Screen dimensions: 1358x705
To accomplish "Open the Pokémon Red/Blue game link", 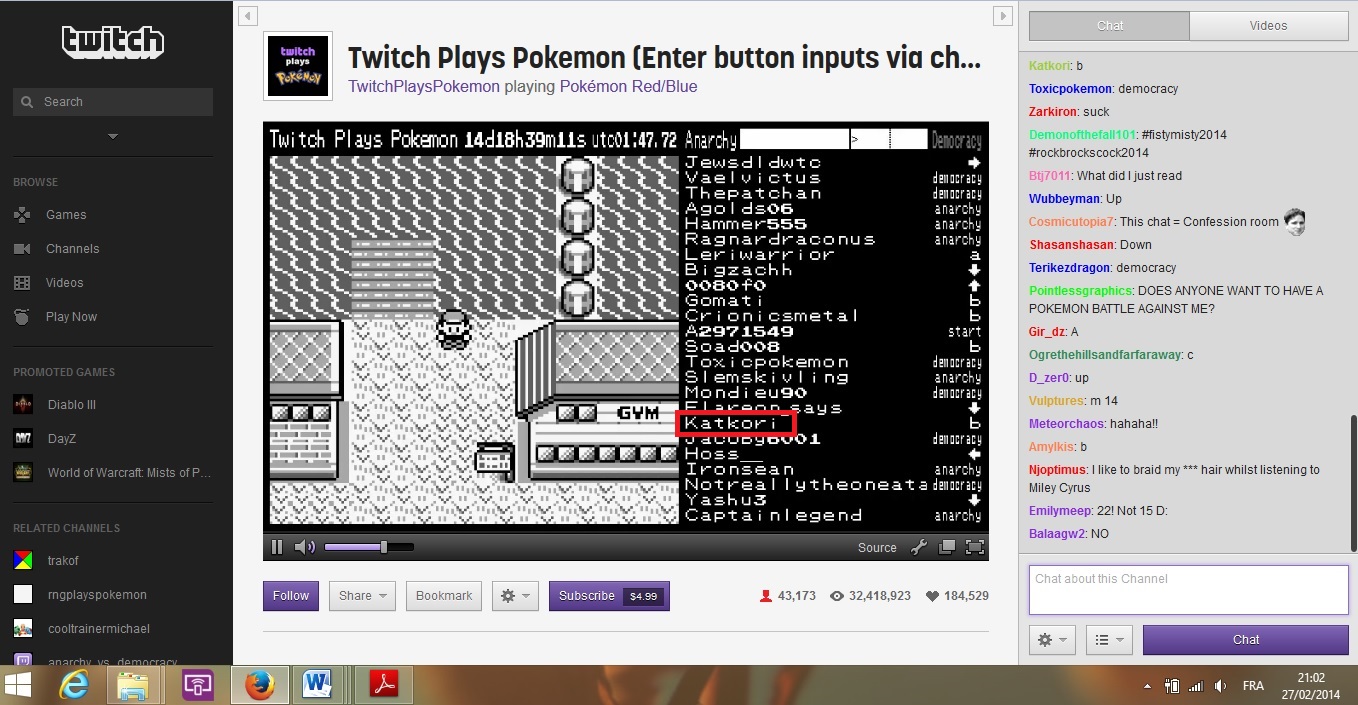I will tap(628, 87).
